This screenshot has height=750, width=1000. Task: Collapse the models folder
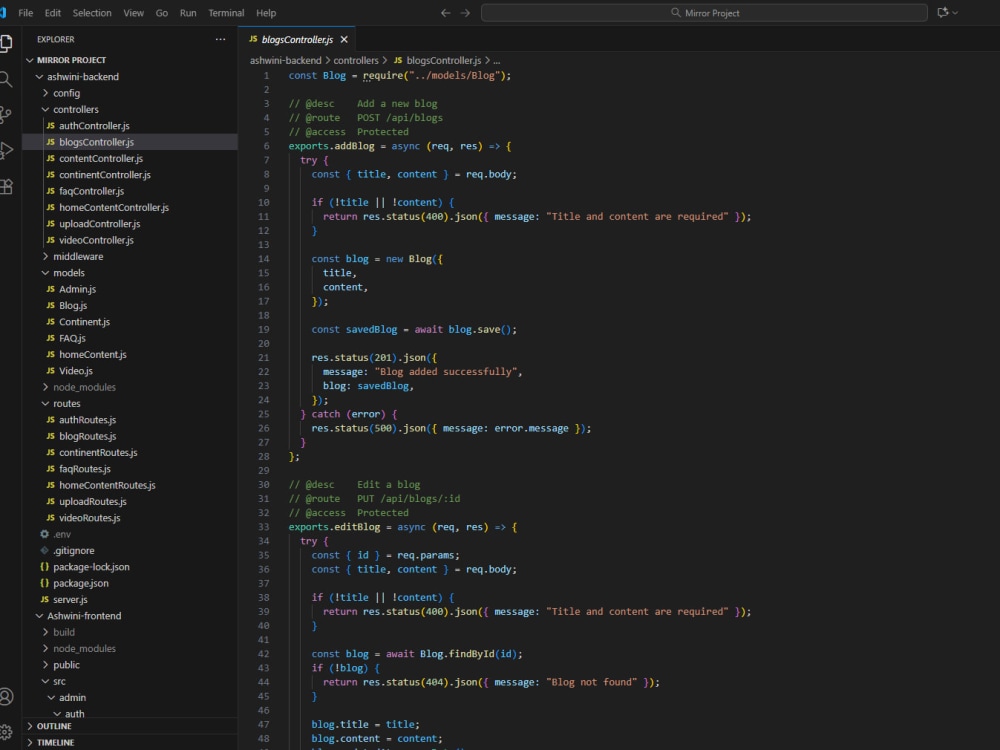coord(130,273)
